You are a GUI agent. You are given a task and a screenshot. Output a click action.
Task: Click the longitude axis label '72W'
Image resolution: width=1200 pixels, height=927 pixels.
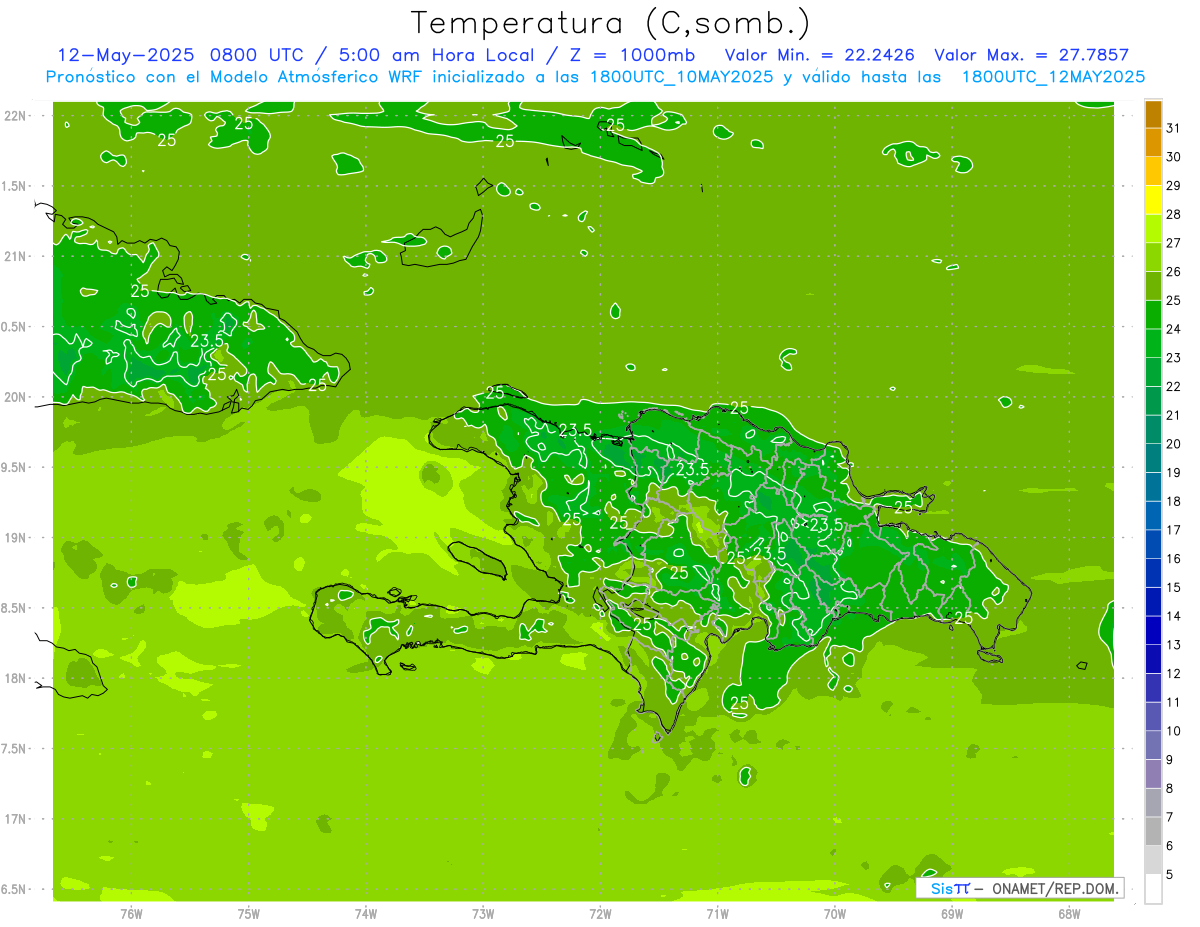(600, 913)
